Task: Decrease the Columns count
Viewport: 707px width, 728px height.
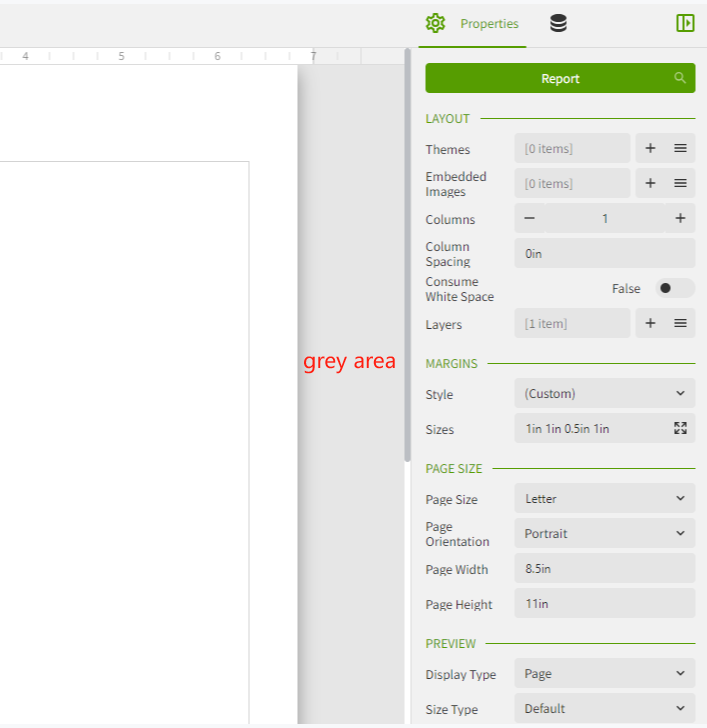Action: [530, 219]
